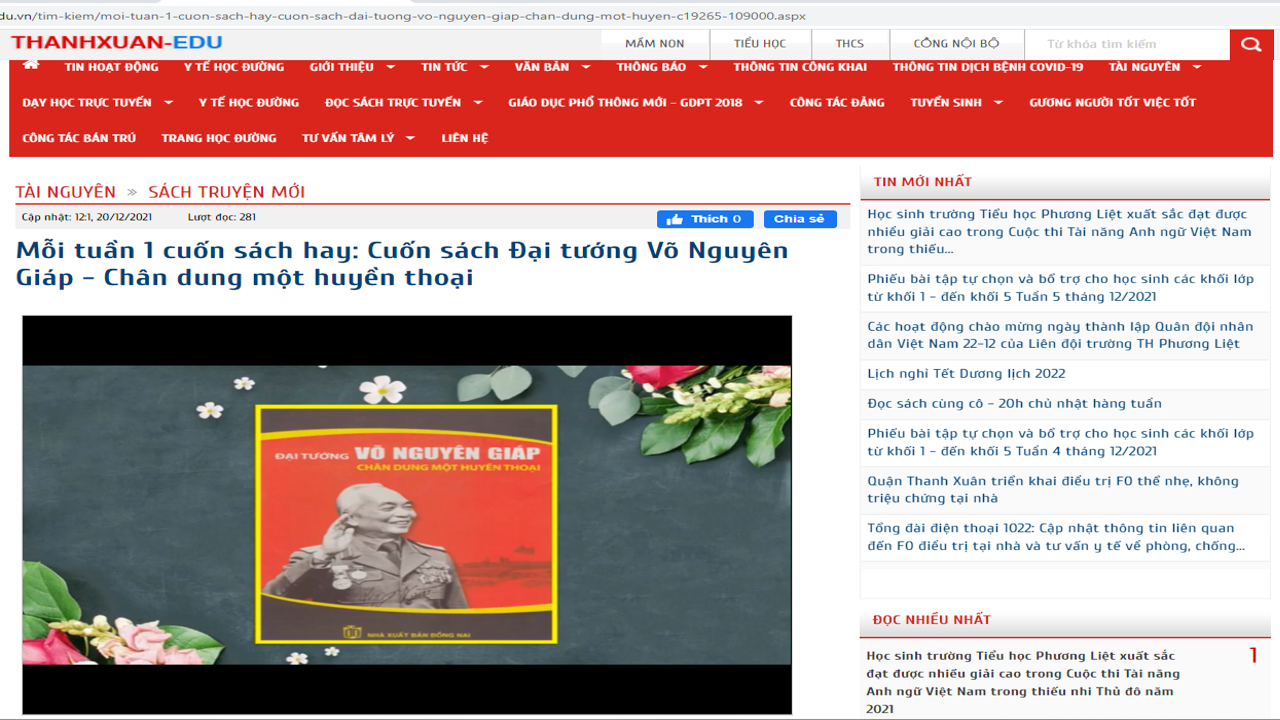This screenshot has height=720, width=1280.
Task: Open TRANG HỌC ĐƯỜNG menu item
Action: pyautogui.click(x=219, y=138)
